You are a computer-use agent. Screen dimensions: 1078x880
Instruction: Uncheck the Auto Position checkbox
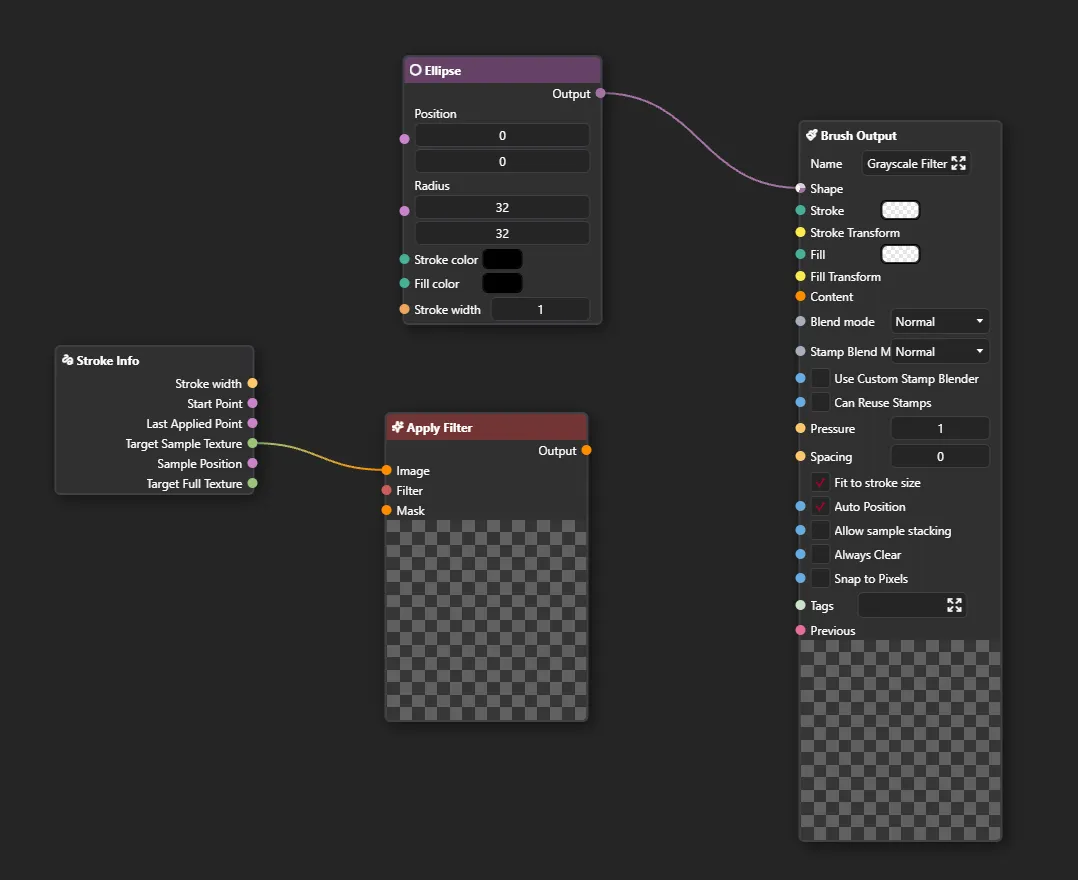[820, 506]
